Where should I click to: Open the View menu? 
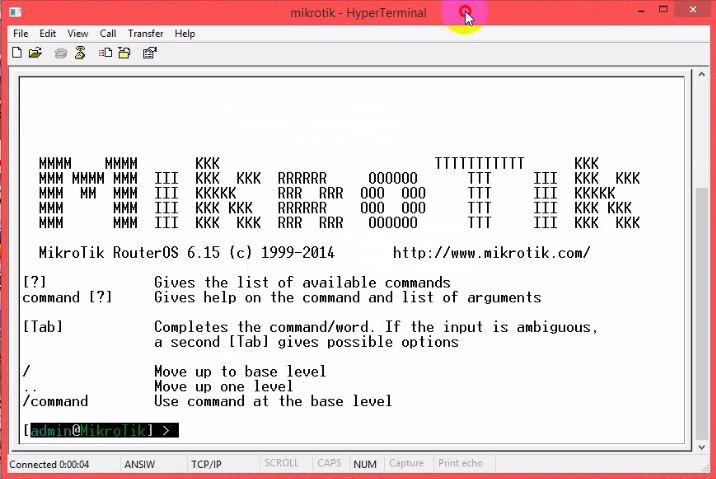click(78, 33)
